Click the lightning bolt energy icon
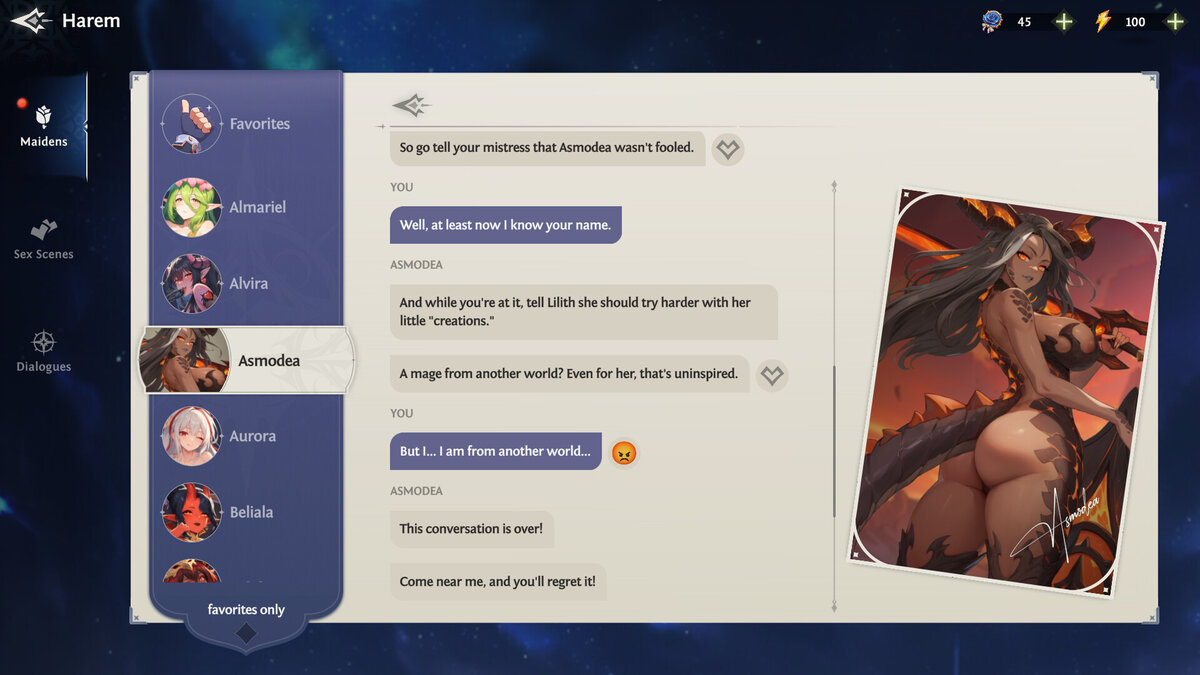The image size is (1200, 675). click(1103, 21)
